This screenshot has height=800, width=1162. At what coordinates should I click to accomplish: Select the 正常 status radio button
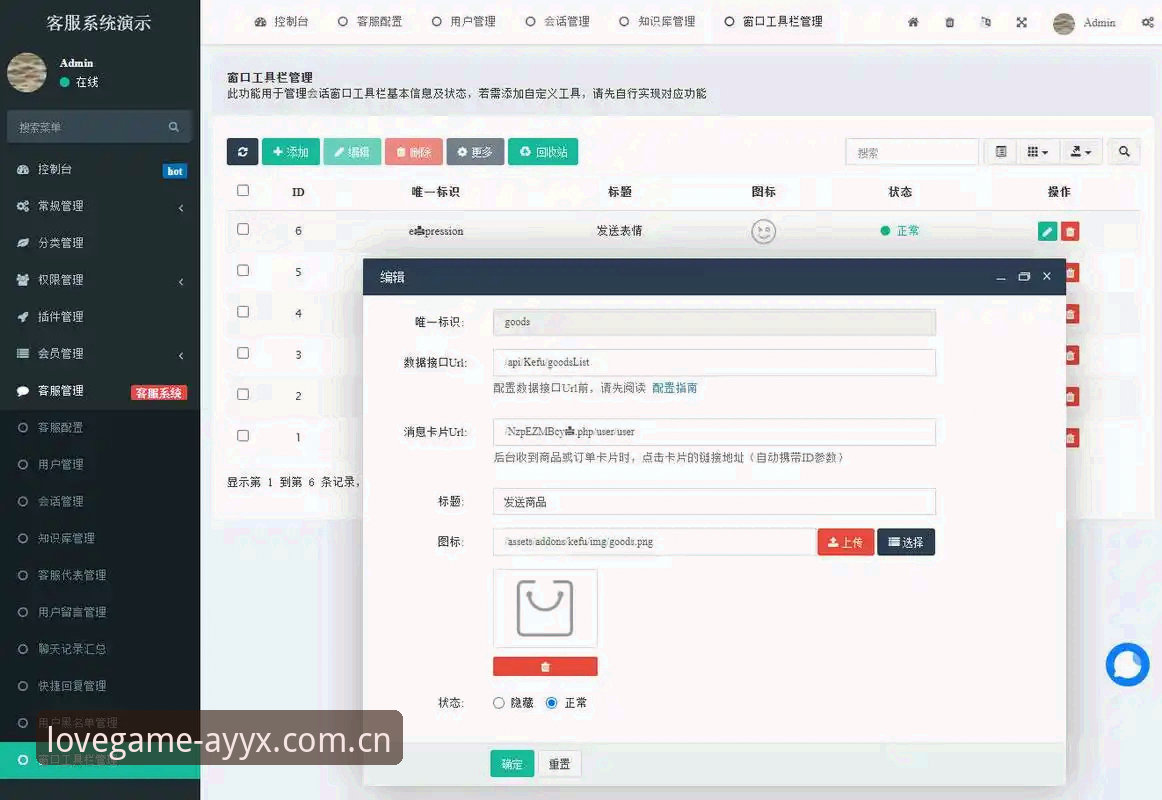[x=551, y=703]
